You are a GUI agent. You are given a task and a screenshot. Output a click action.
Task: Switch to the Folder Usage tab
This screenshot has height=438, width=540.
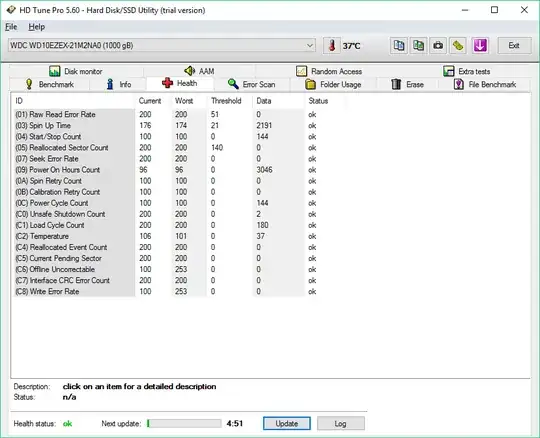click(x=333, y=84)
